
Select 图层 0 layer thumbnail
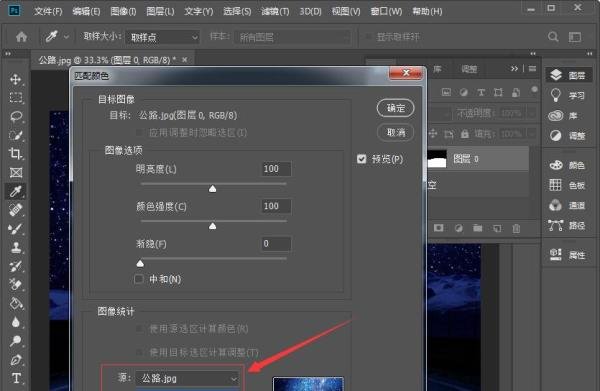pyautogui.click(x=437, y=158)
